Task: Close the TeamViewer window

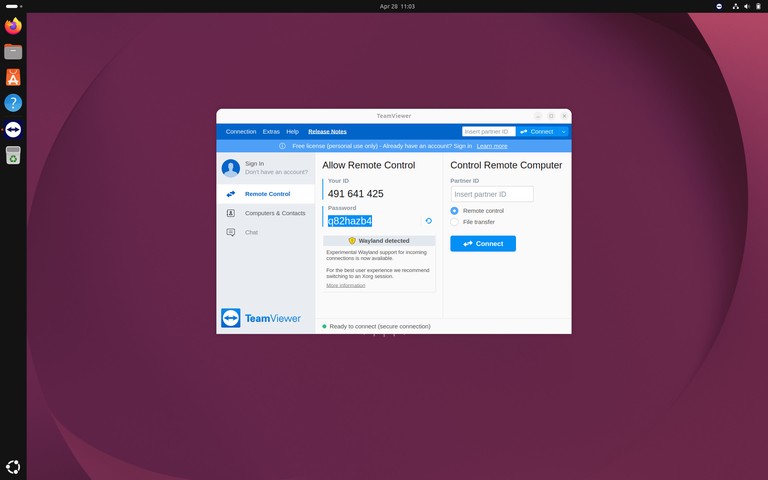Action: coord(564,116)
